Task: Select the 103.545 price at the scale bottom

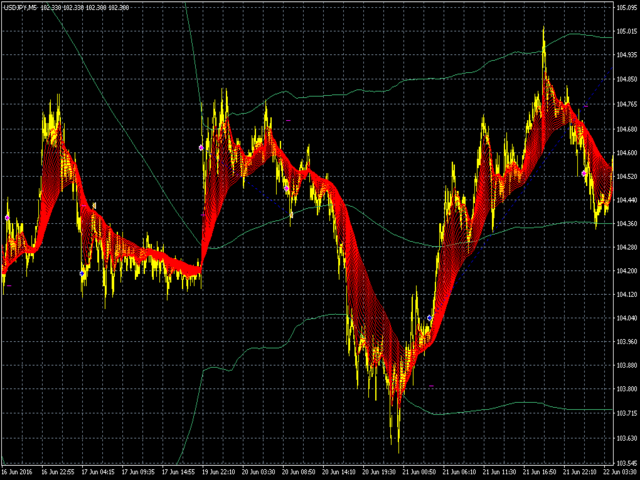Action: pos(627,462)
